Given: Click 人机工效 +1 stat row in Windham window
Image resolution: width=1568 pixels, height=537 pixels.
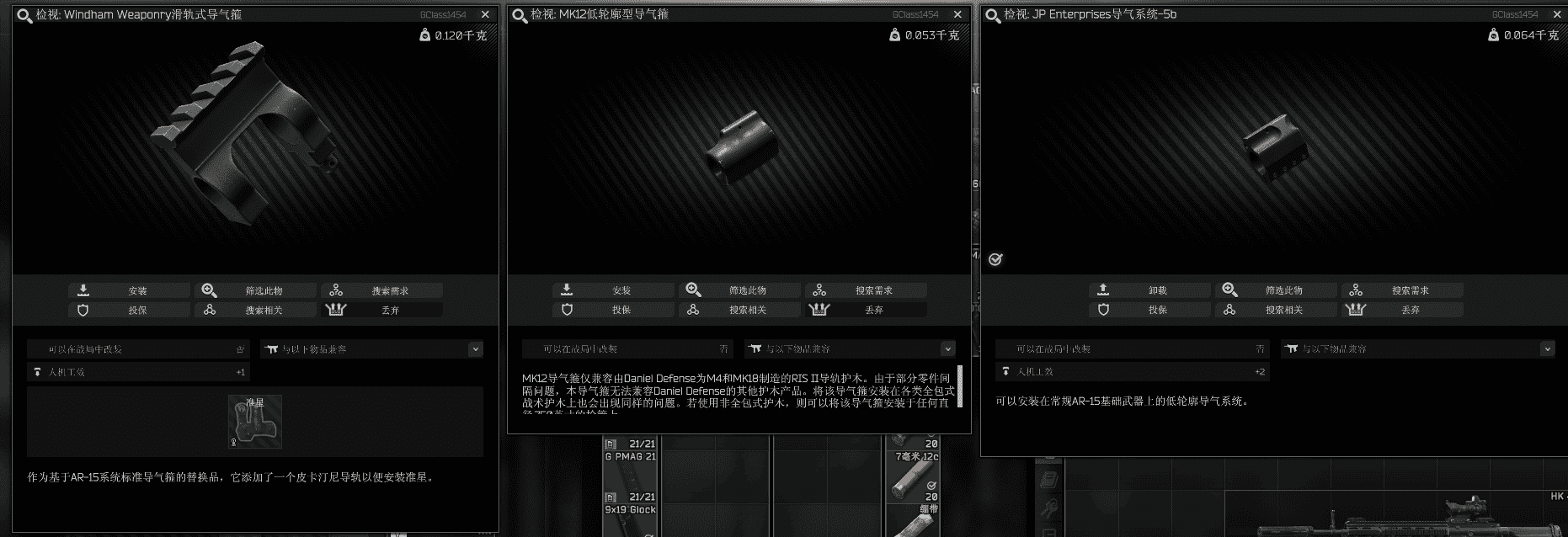Looking at the screenshot, I should [138, 371].
